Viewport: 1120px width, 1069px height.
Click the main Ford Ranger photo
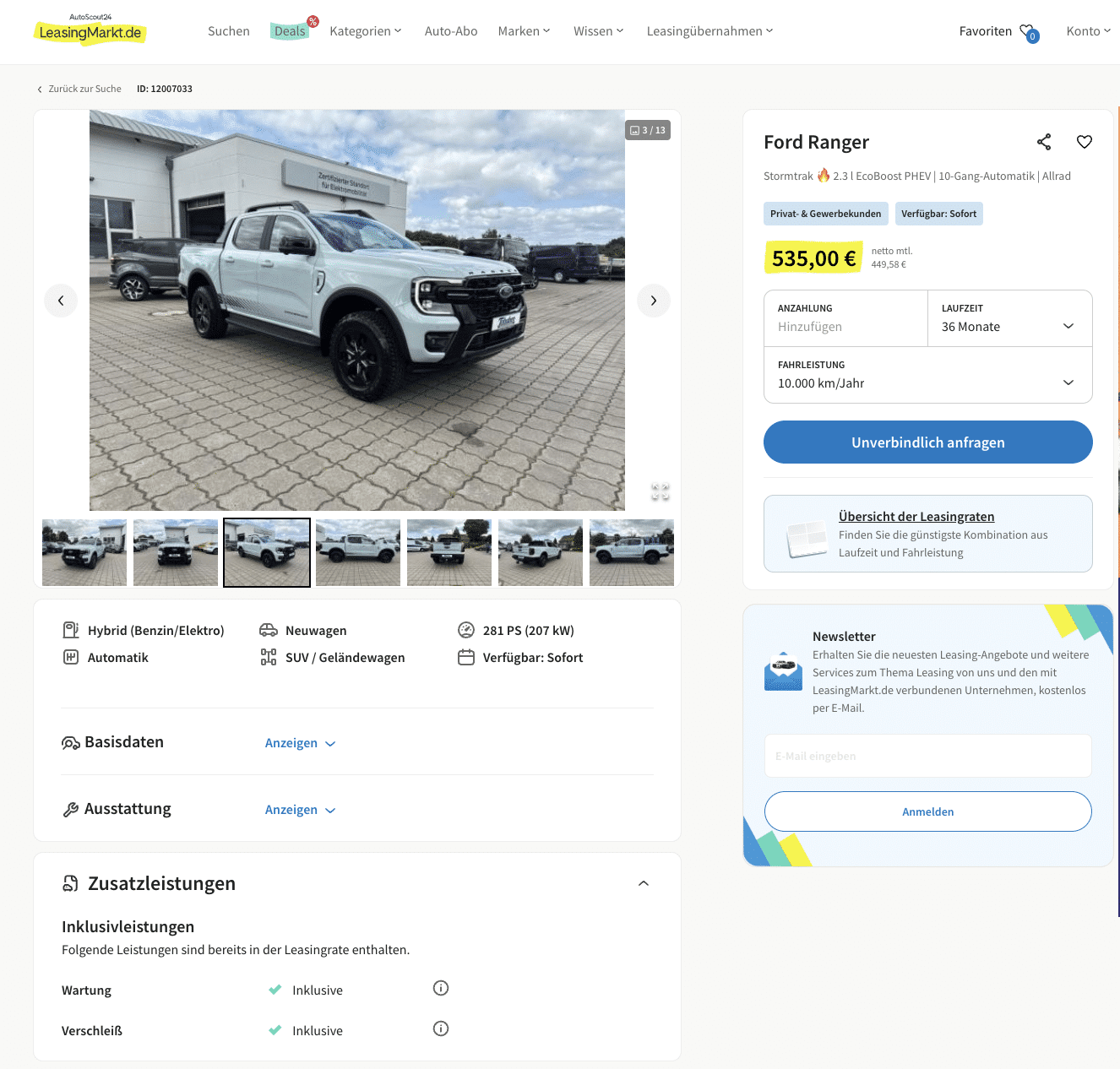click(x=357, y=310)
